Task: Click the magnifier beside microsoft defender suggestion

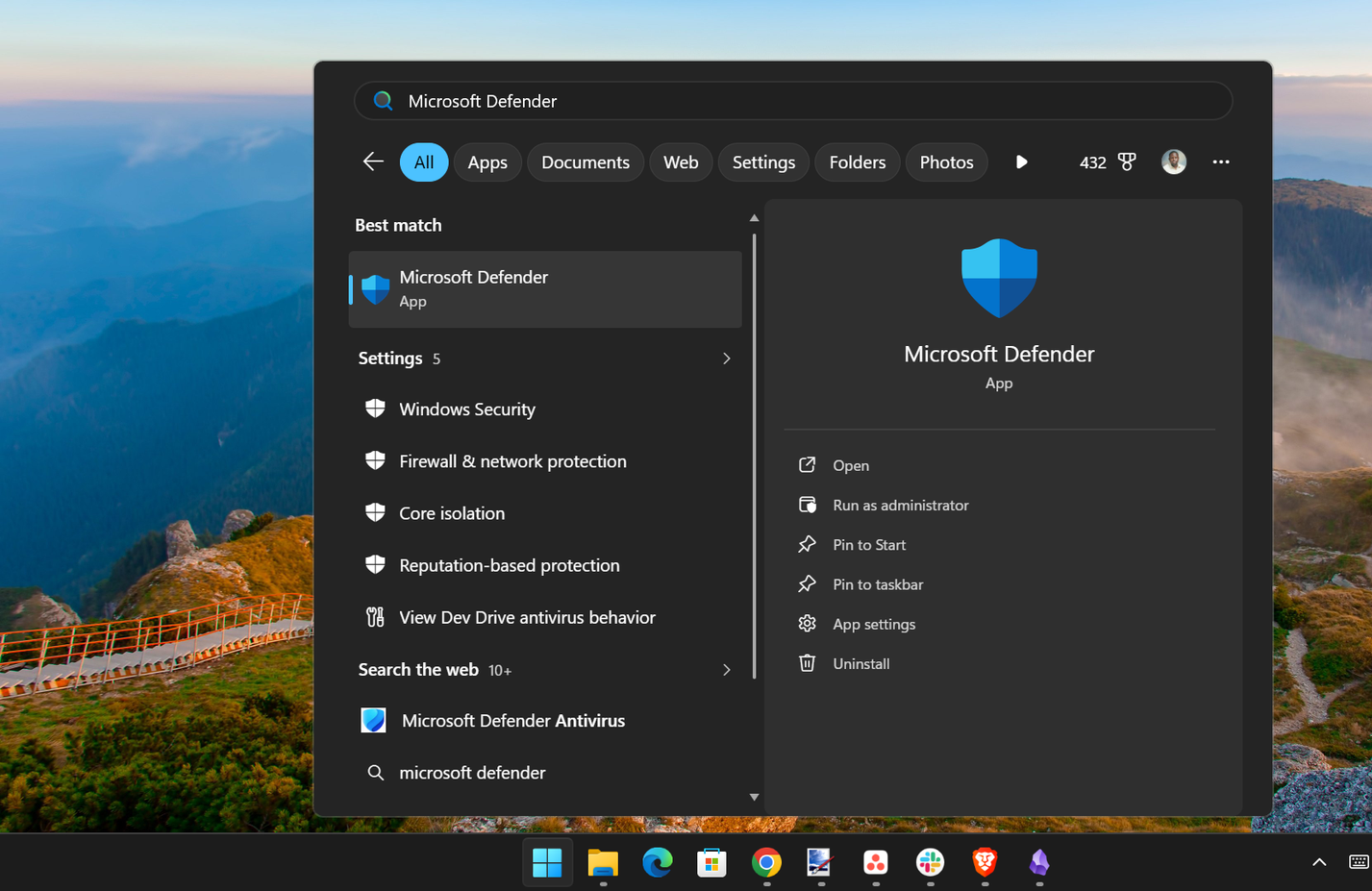Action: pyautogui.click(x=376, y=773)
